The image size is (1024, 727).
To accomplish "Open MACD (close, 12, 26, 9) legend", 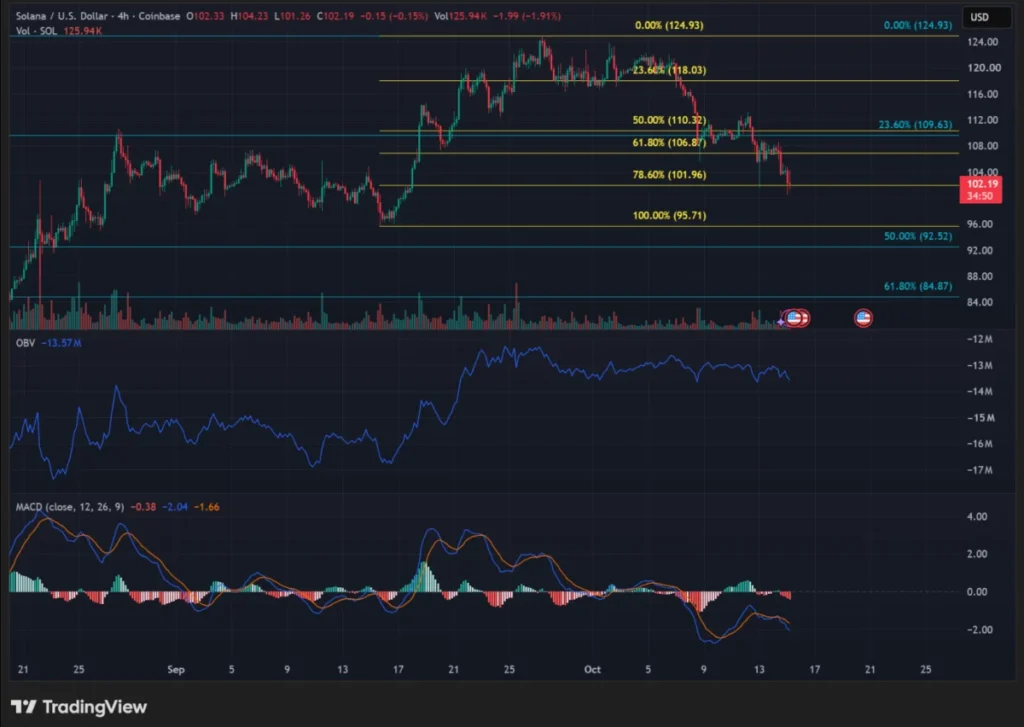I will [x=70, y=507].
